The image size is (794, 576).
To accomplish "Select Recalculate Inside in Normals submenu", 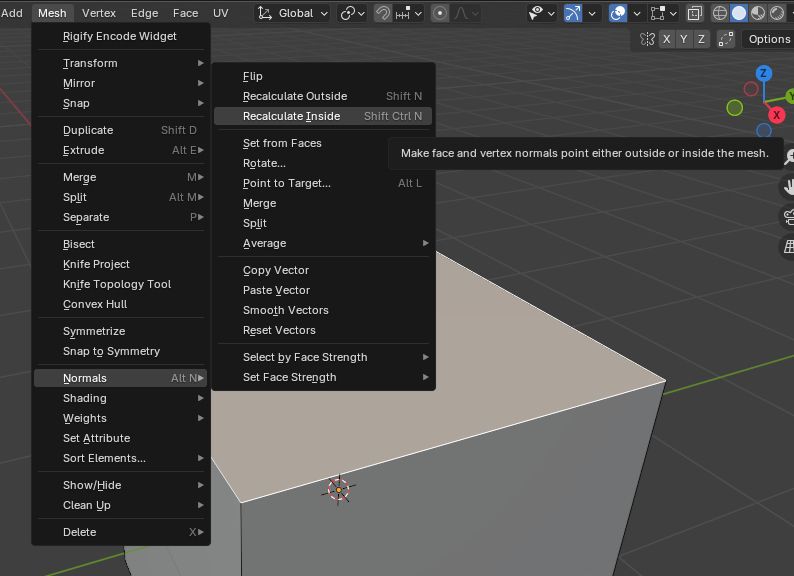I will pos(323,116).
